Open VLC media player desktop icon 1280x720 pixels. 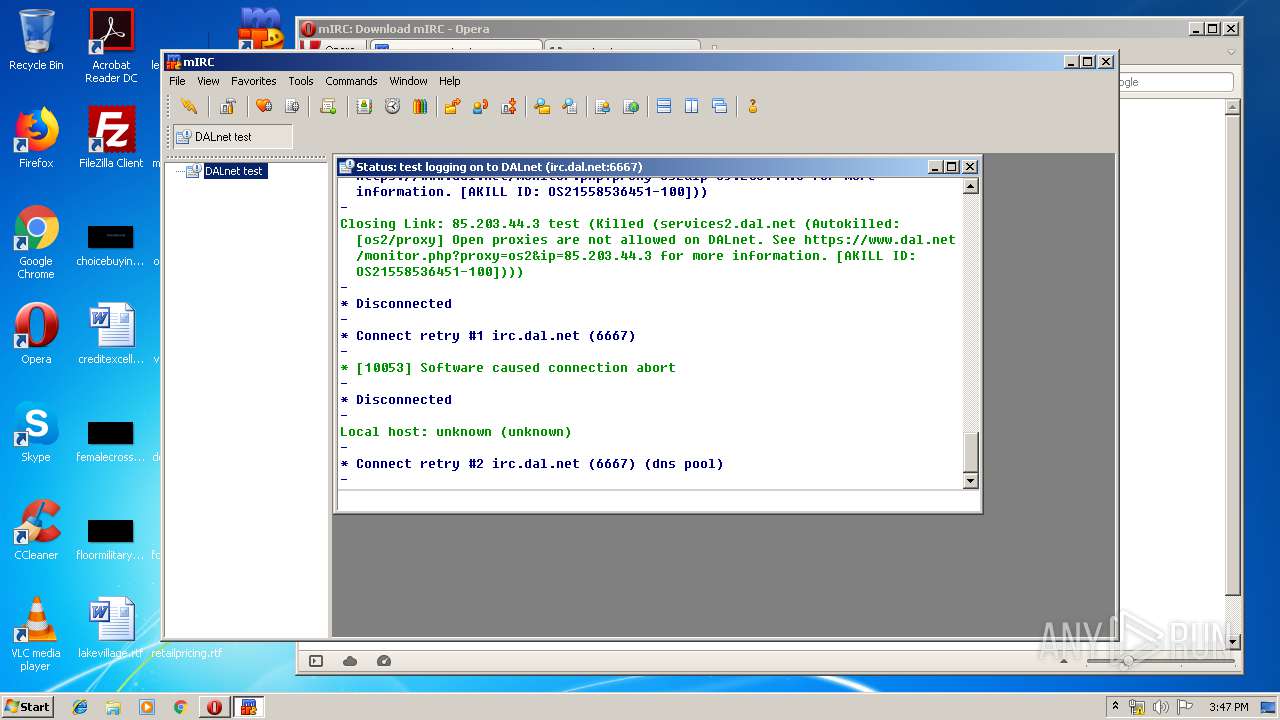coord(36,634)
